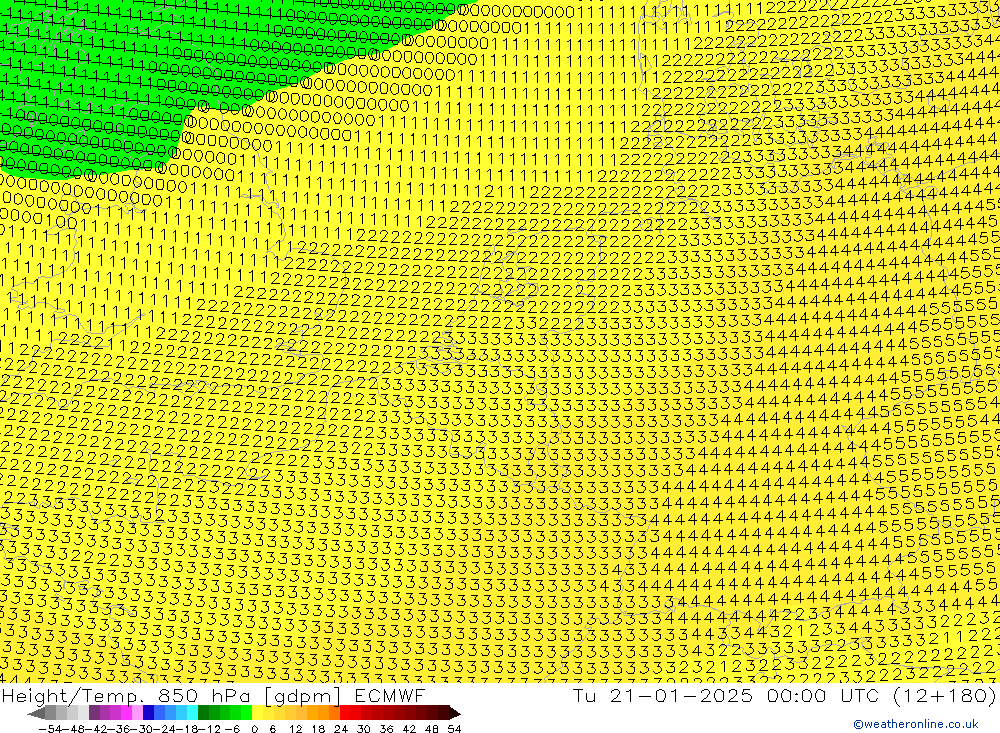Click the -18 legend label
The height and width of the screenshot is (733, 1000).
188,729
